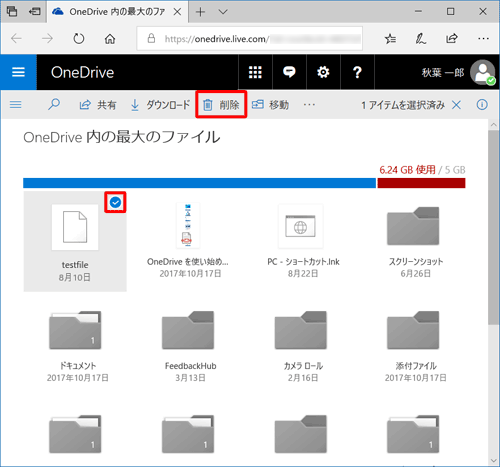
Task: Click the 秋葉 一郎 account name
Action: pyautogui.click(x=443, y=72)
